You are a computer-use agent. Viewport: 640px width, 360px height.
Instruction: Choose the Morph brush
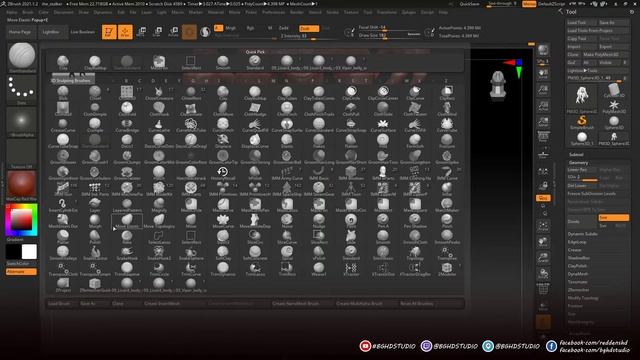click(x=95, y=221)
